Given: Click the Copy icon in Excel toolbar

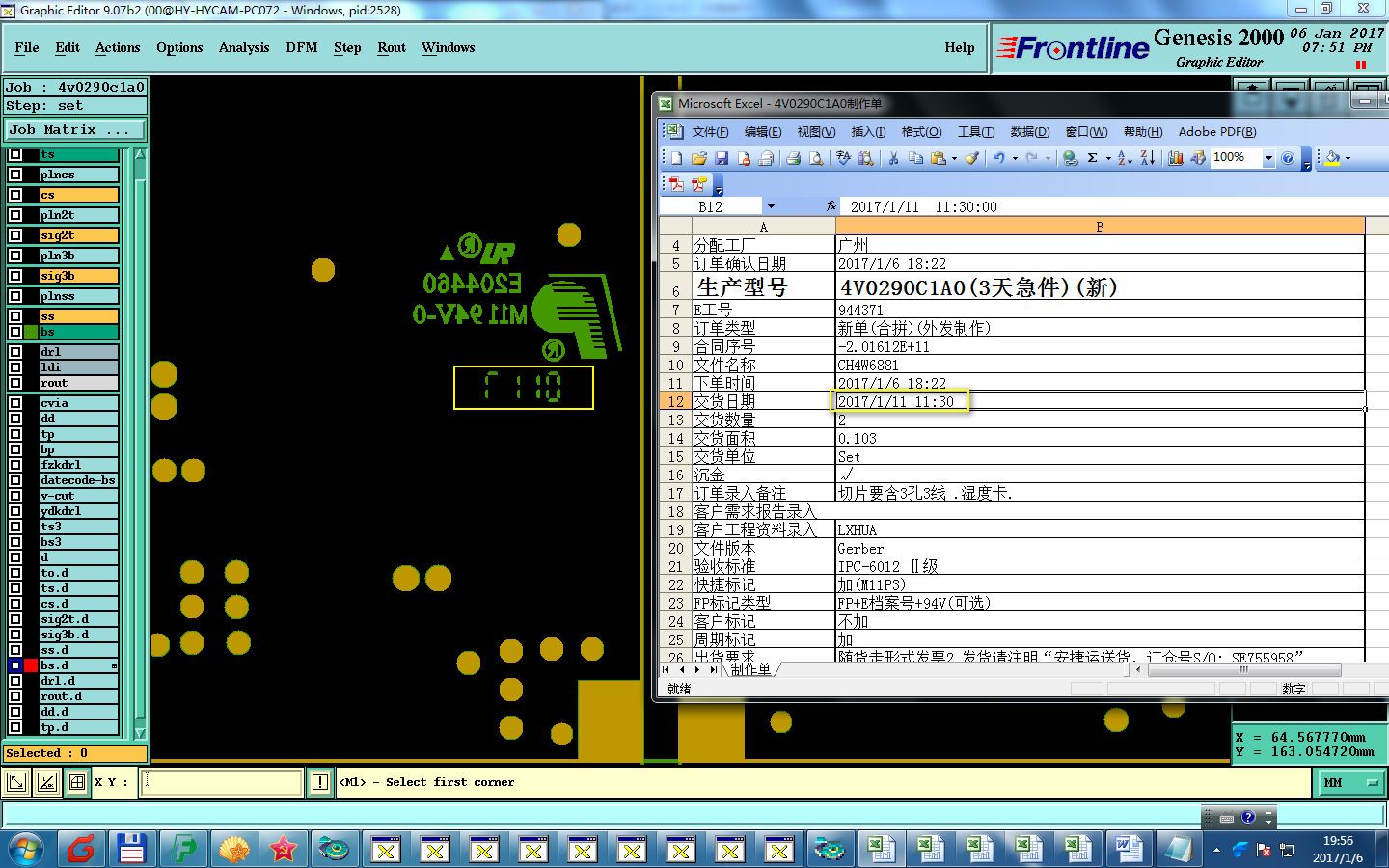Looking at the screenshot, I should 915,158.
